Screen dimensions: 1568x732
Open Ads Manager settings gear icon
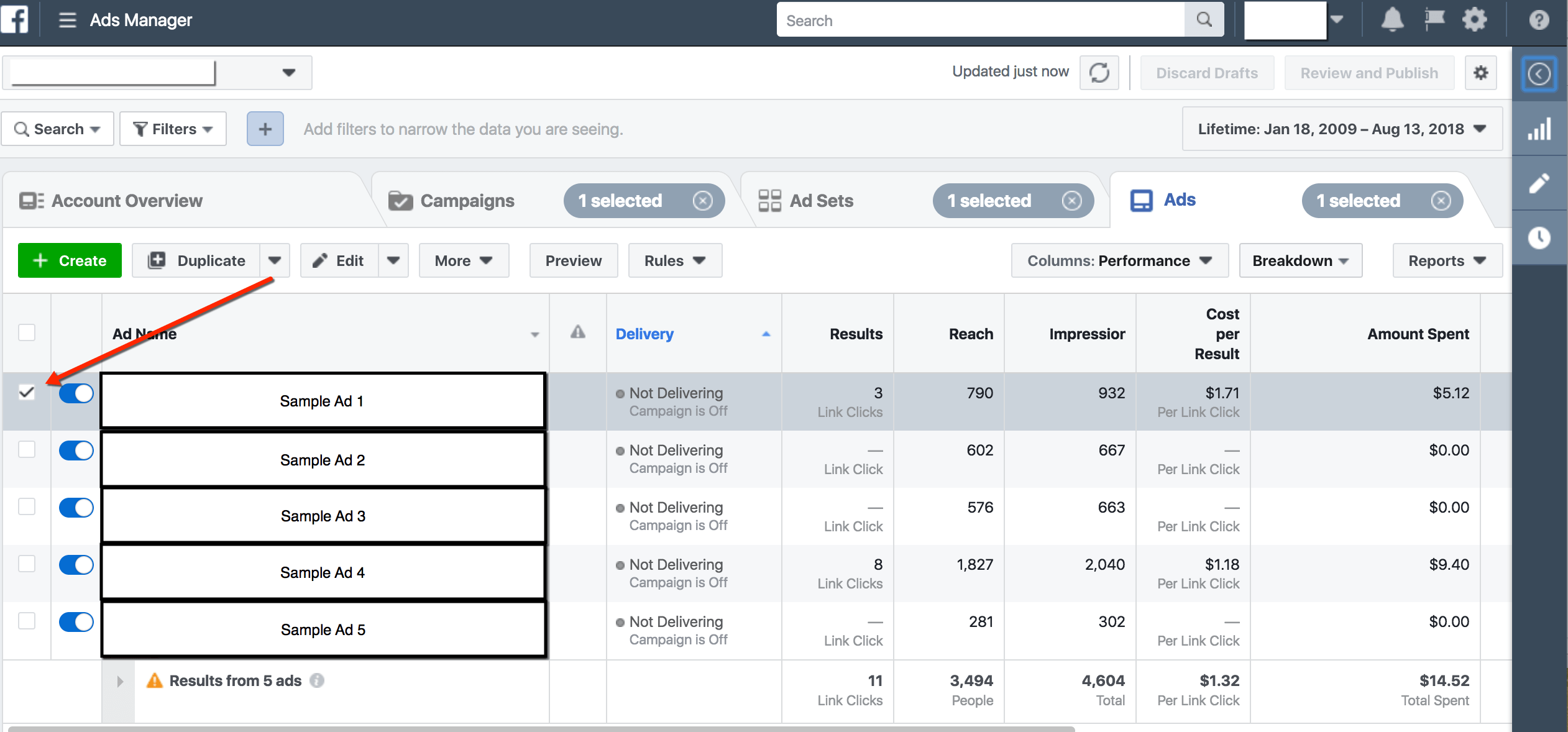pyautogui.click(x=1475, y=19)
